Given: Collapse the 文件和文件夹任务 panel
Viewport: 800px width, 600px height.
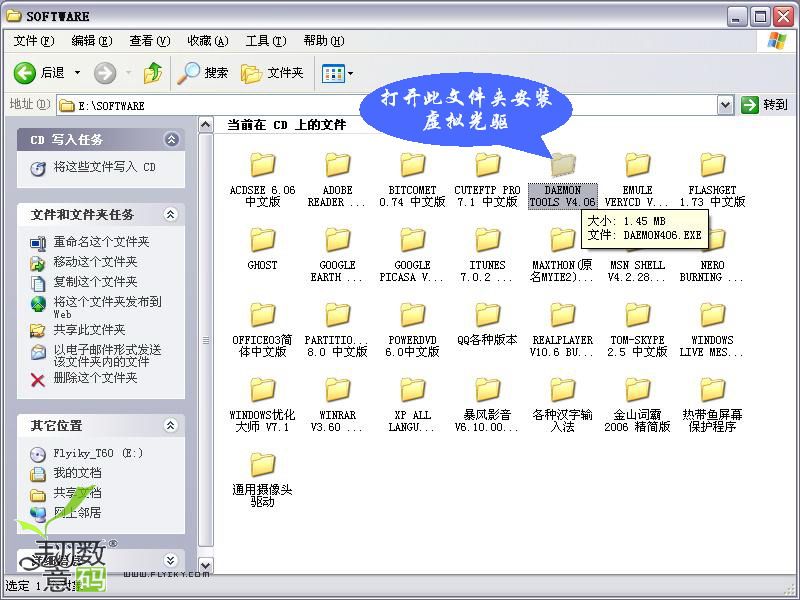Looking at the screenshot, I should click(170, 214).
